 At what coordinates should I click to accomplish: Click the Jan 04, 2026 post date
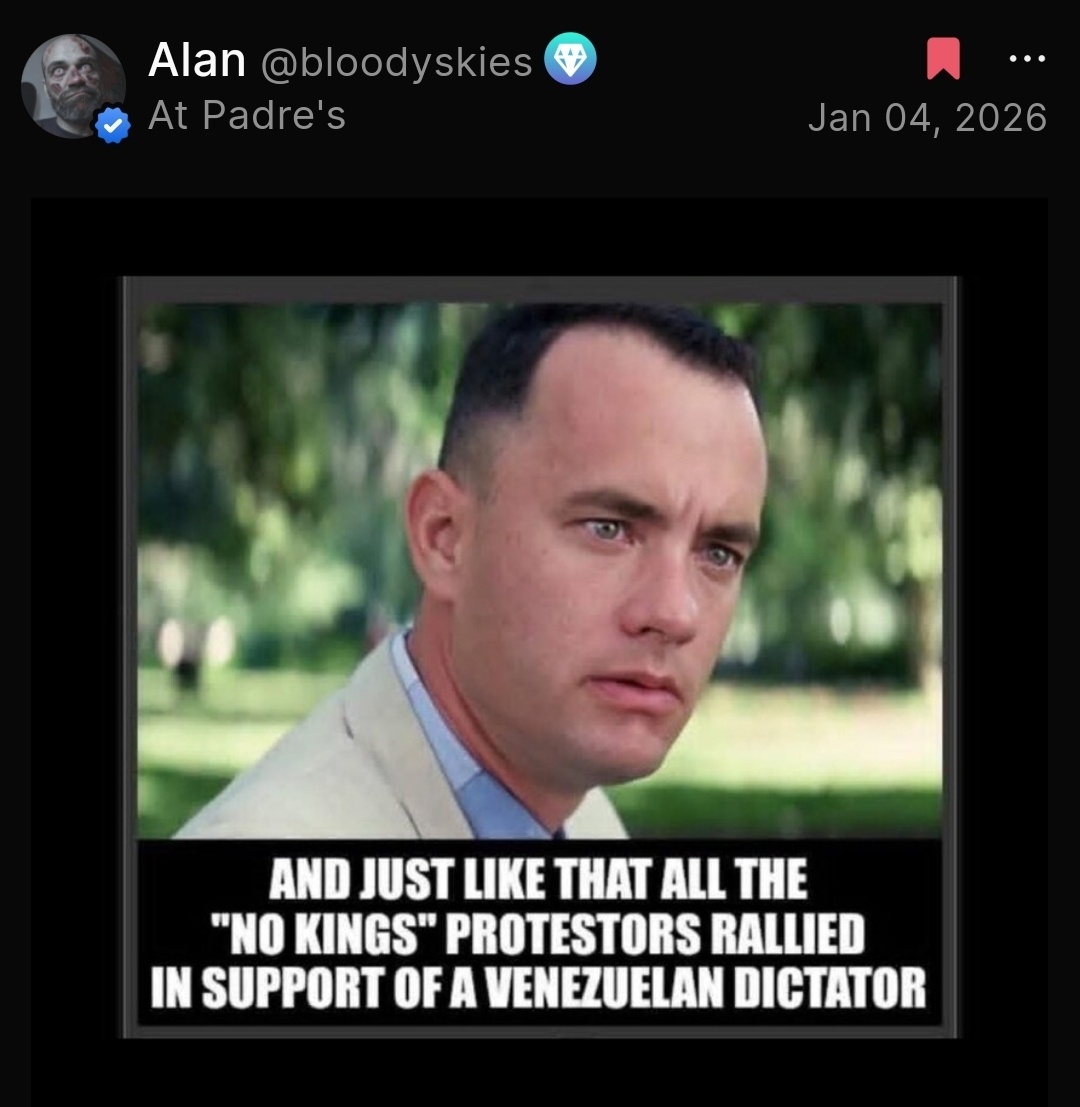point(928,117)
